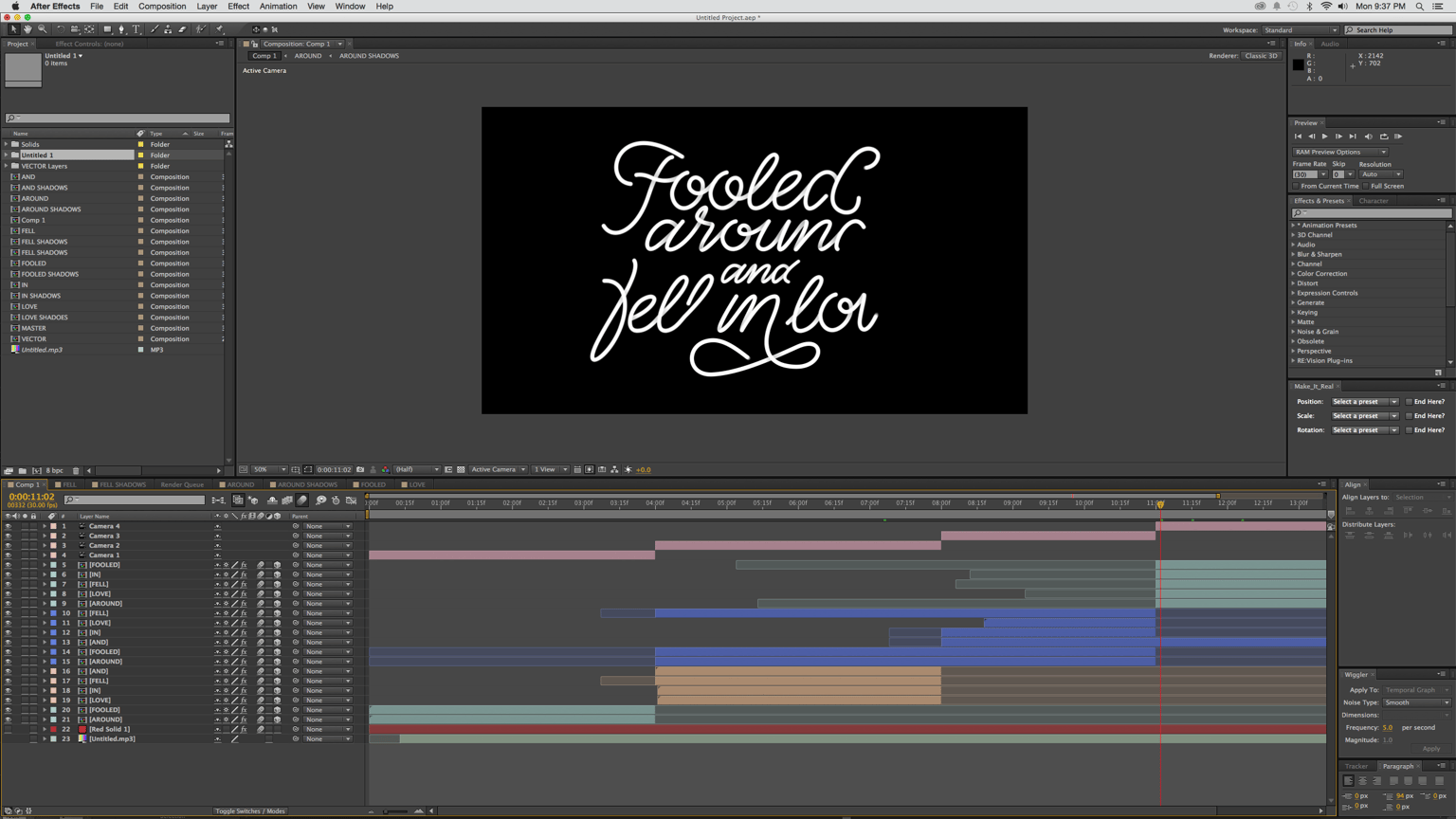Image resolution: width=1456 pixels, height=819 pixels.
Task: Click the current time indicator in ruler
Action: (1160, 504)
